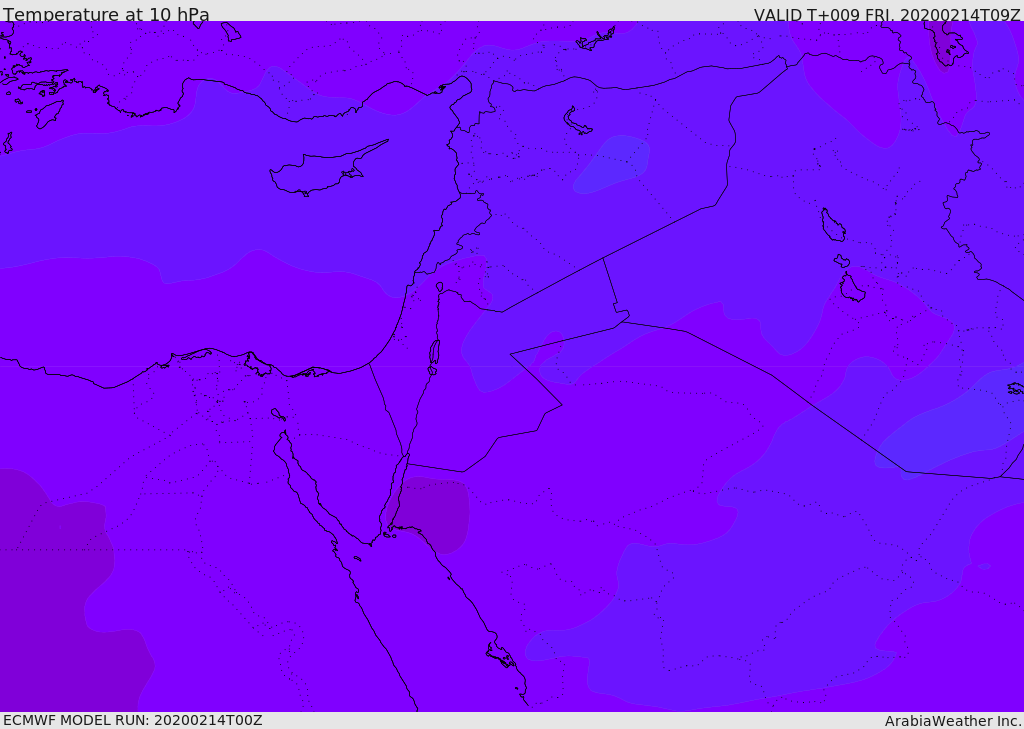This screenshot has width=1024, height=729.
Task: Select the island of Cyprus on map
Action: click(x=320, y=172)
